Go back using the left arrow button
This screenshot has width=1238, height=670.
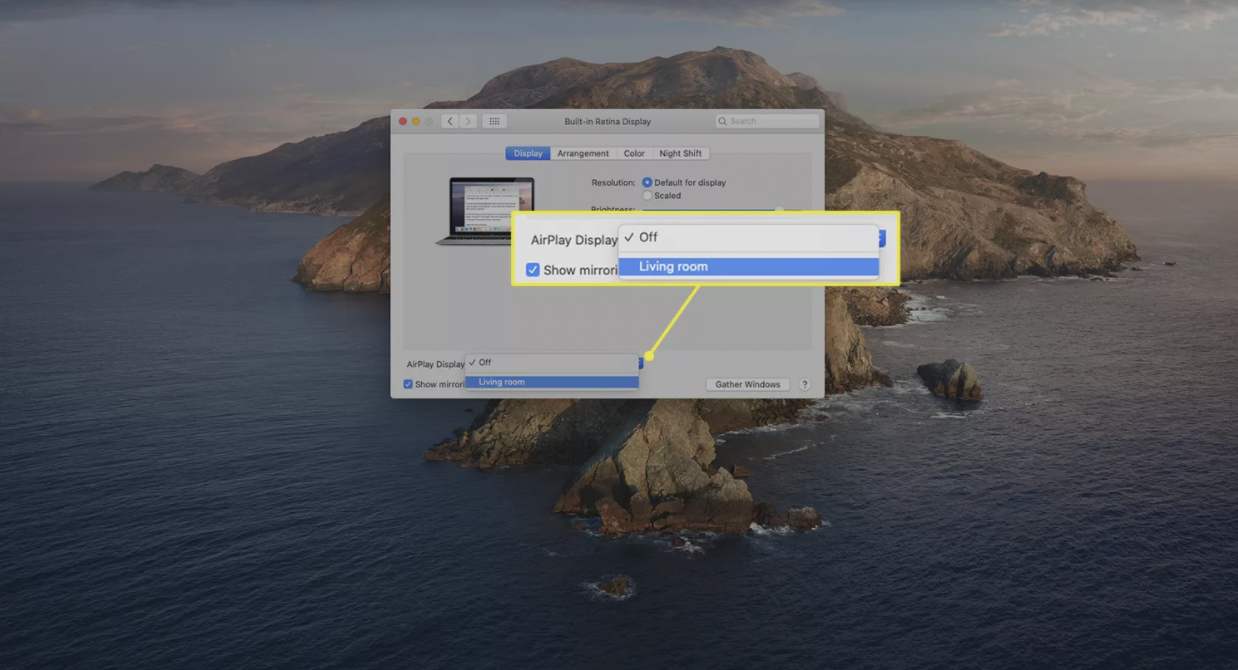point(450,121)
